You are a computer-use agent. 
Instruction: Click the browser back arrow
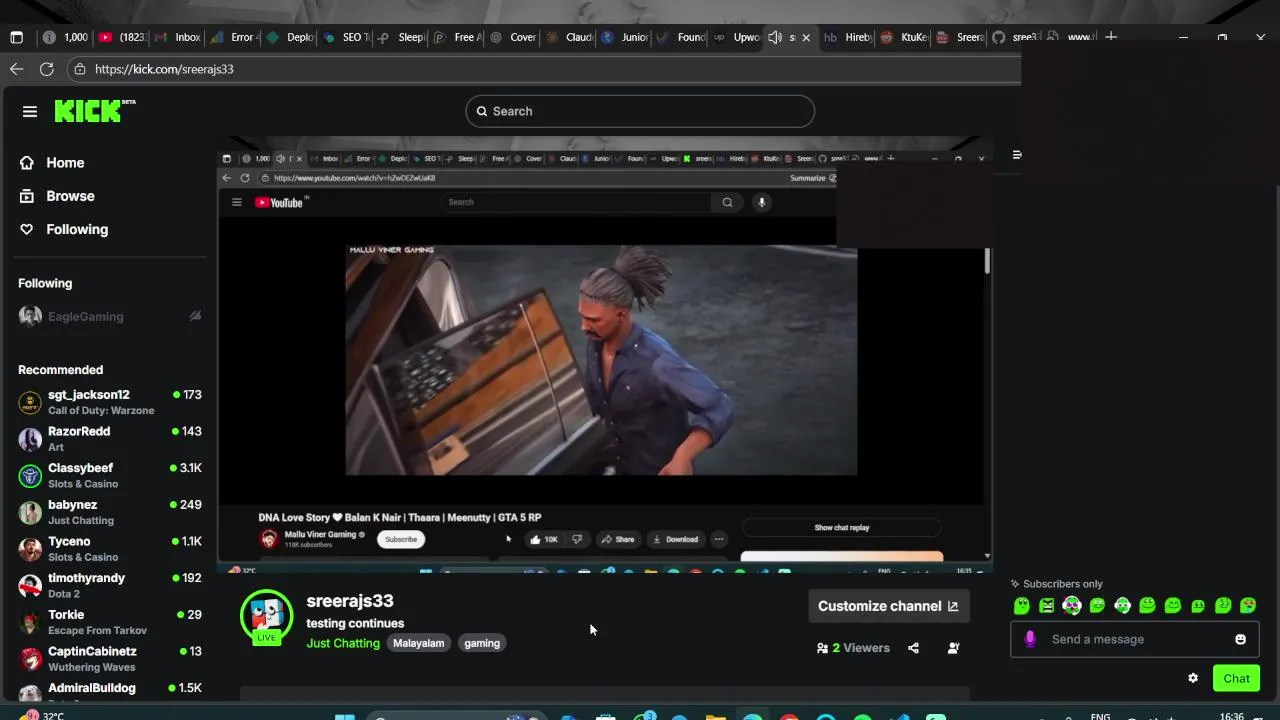(16, 69)
